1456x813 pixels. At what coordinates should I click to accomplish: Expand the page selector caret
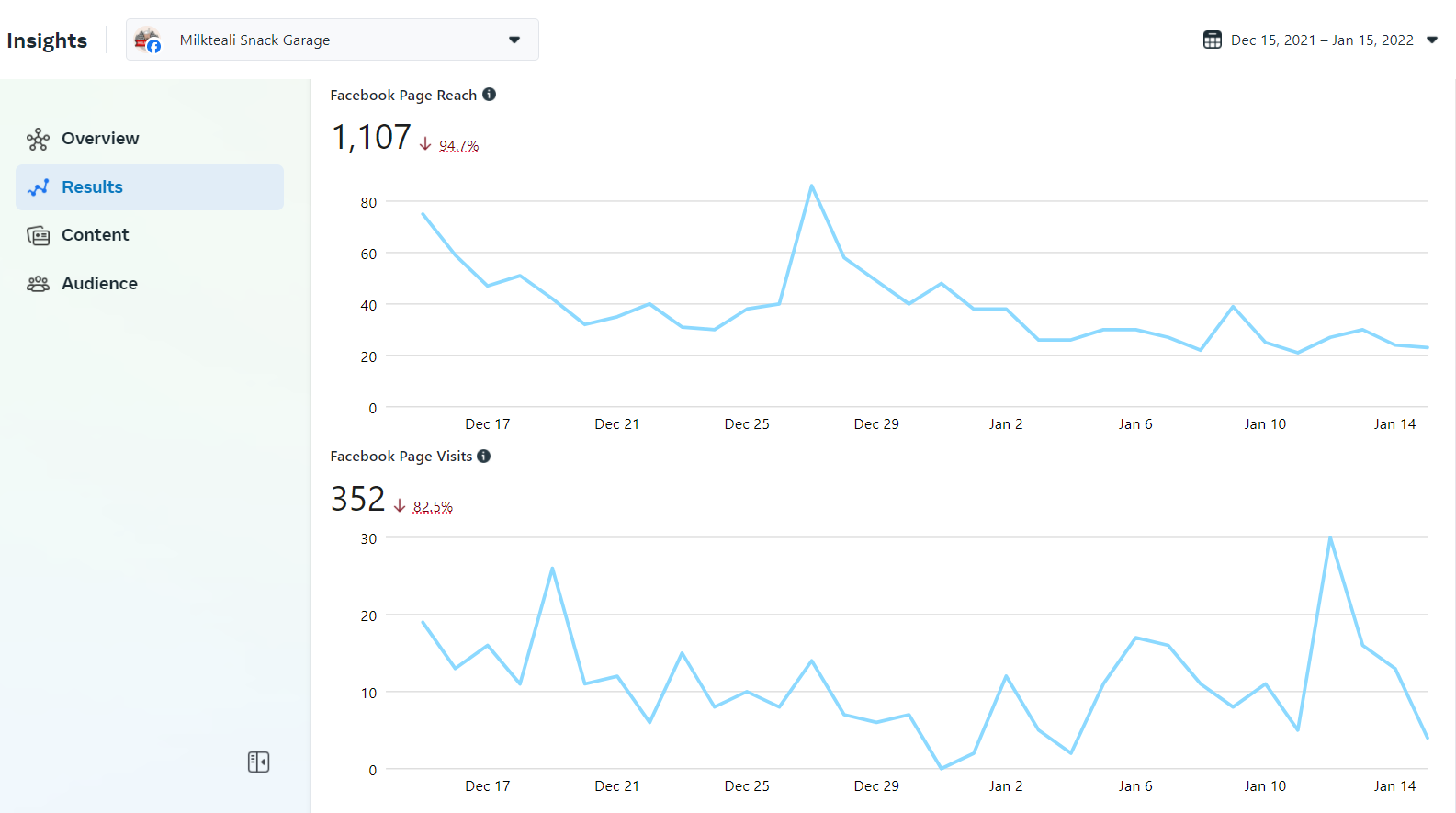click(x=514, y=40)
